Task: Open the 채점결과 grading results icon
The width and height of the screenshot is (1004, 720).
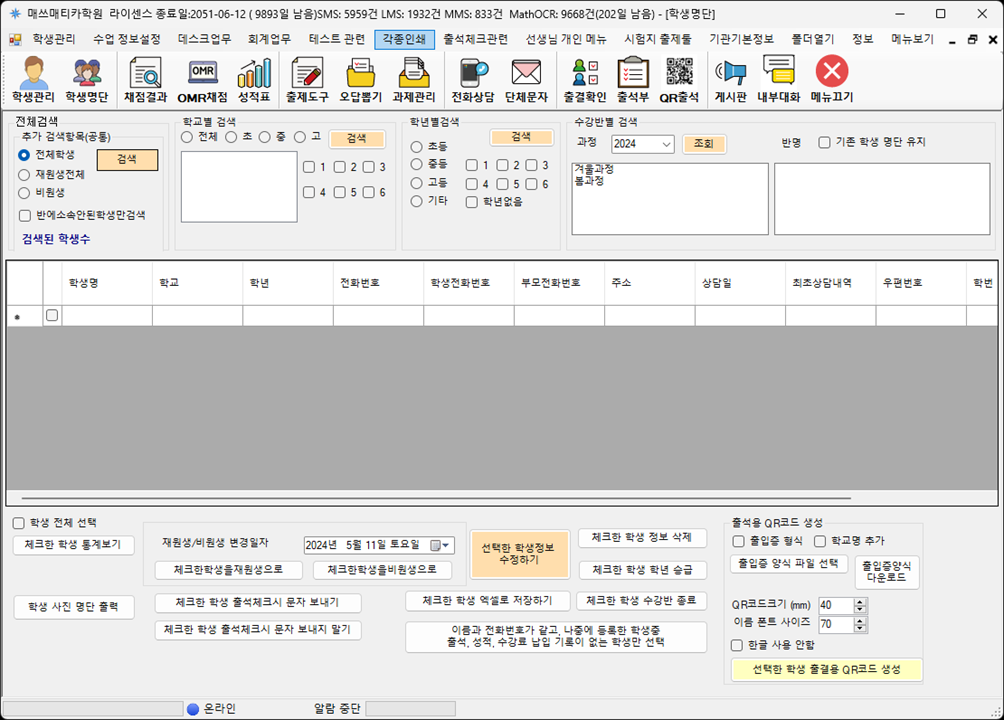Action: [x=145, y=80]
